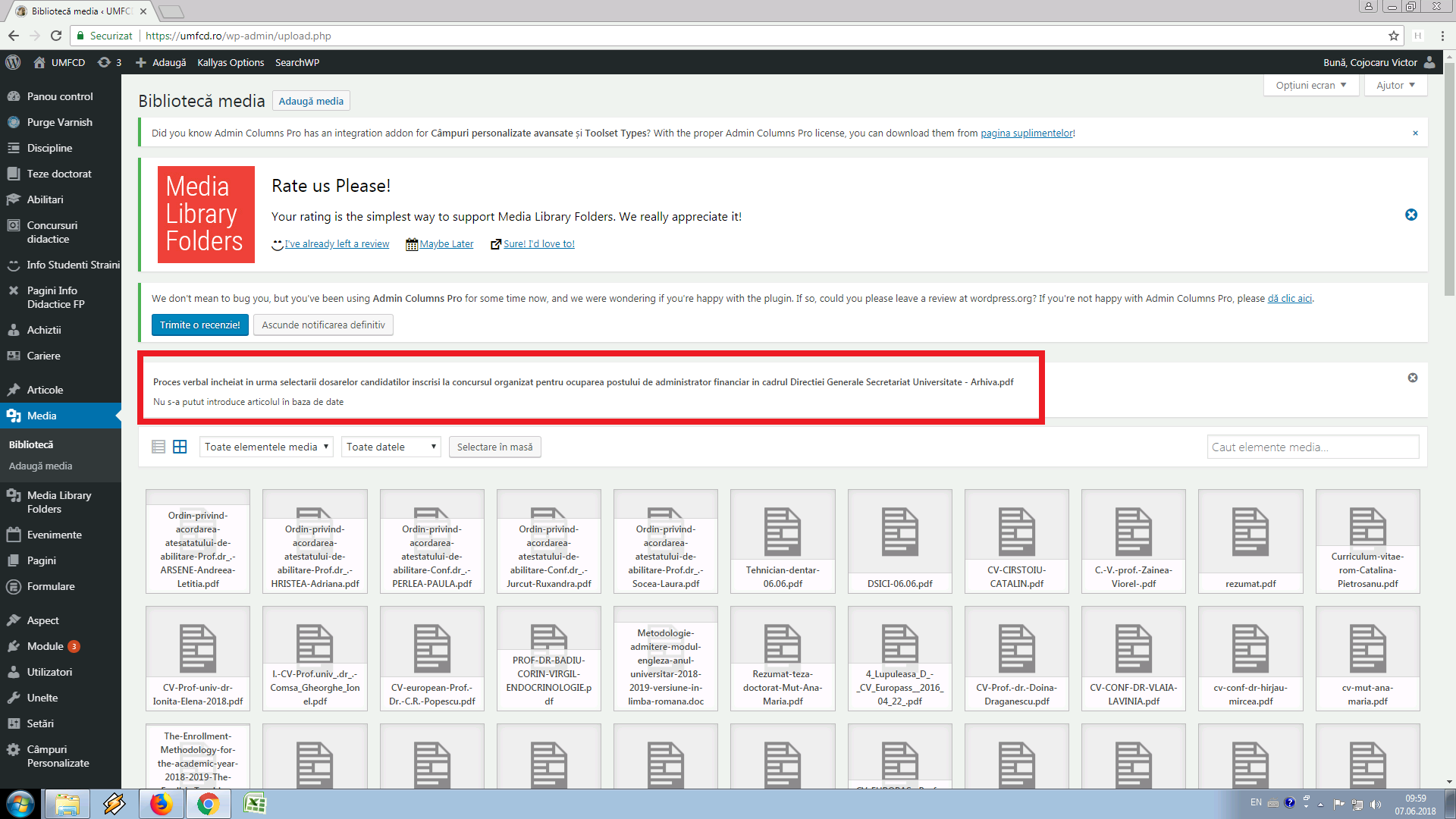Dismiss the Rate us Please notice

[x=1410, y=215]
